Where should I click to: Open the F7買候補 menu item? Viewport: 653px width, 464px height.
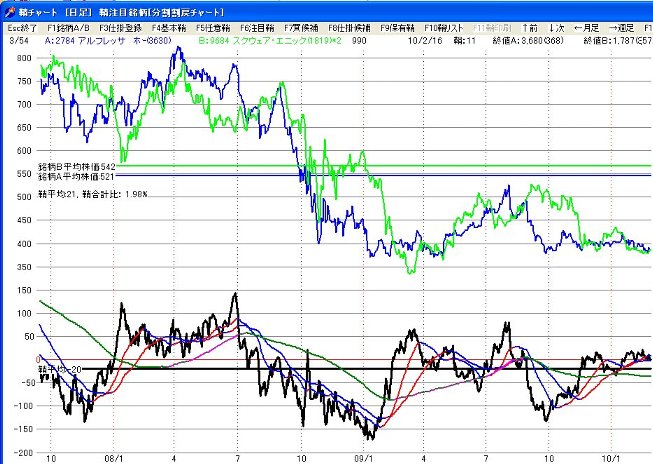click(x=301, y=28)
